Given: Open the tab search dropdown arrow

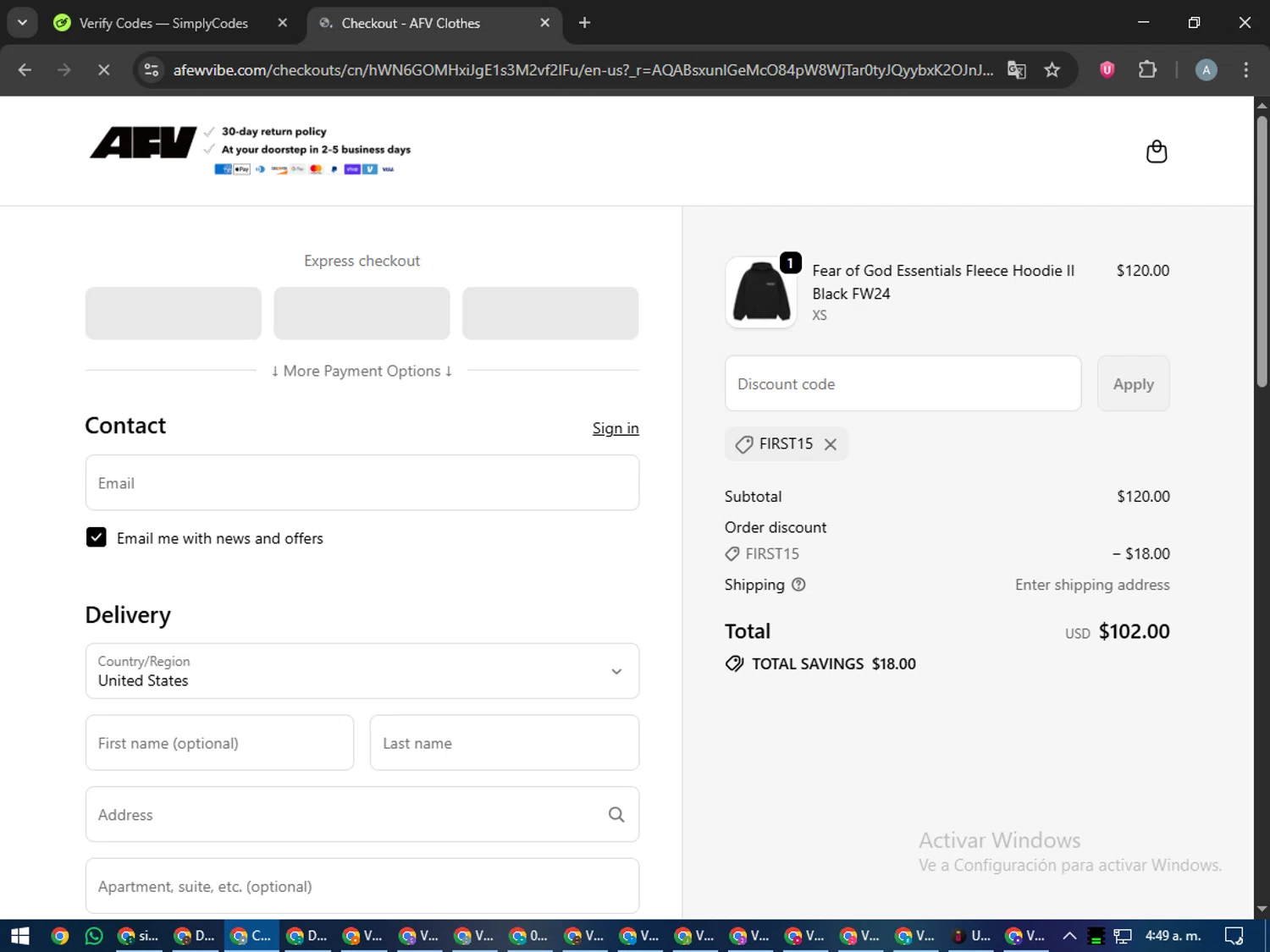Looking at the screenshot, I should 22,23.
